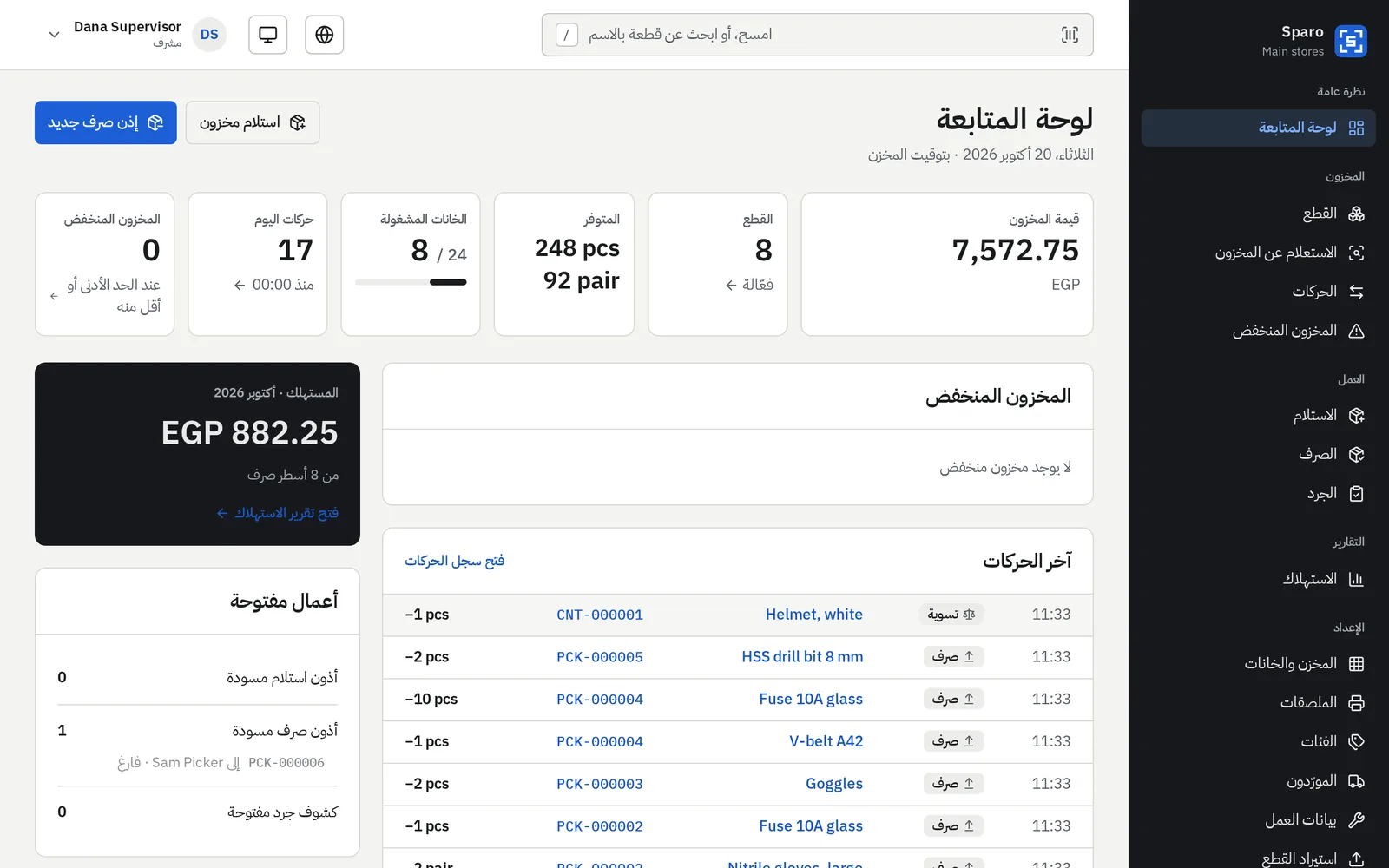This screenshot has width=1389, height=868.
Task: Open الاستعلام عن المخزون scan icon
Action: 1356,253
